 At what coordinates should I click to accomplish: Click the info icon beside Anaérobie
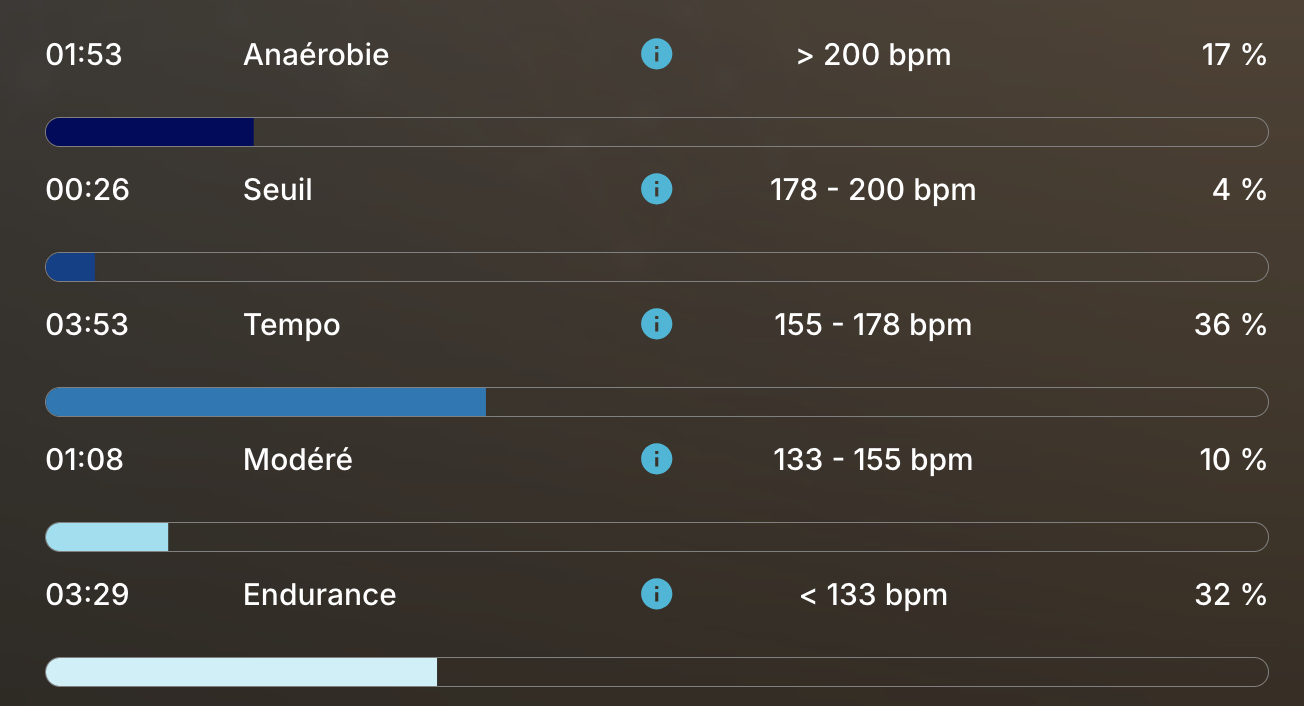click(x=656, y=54)
